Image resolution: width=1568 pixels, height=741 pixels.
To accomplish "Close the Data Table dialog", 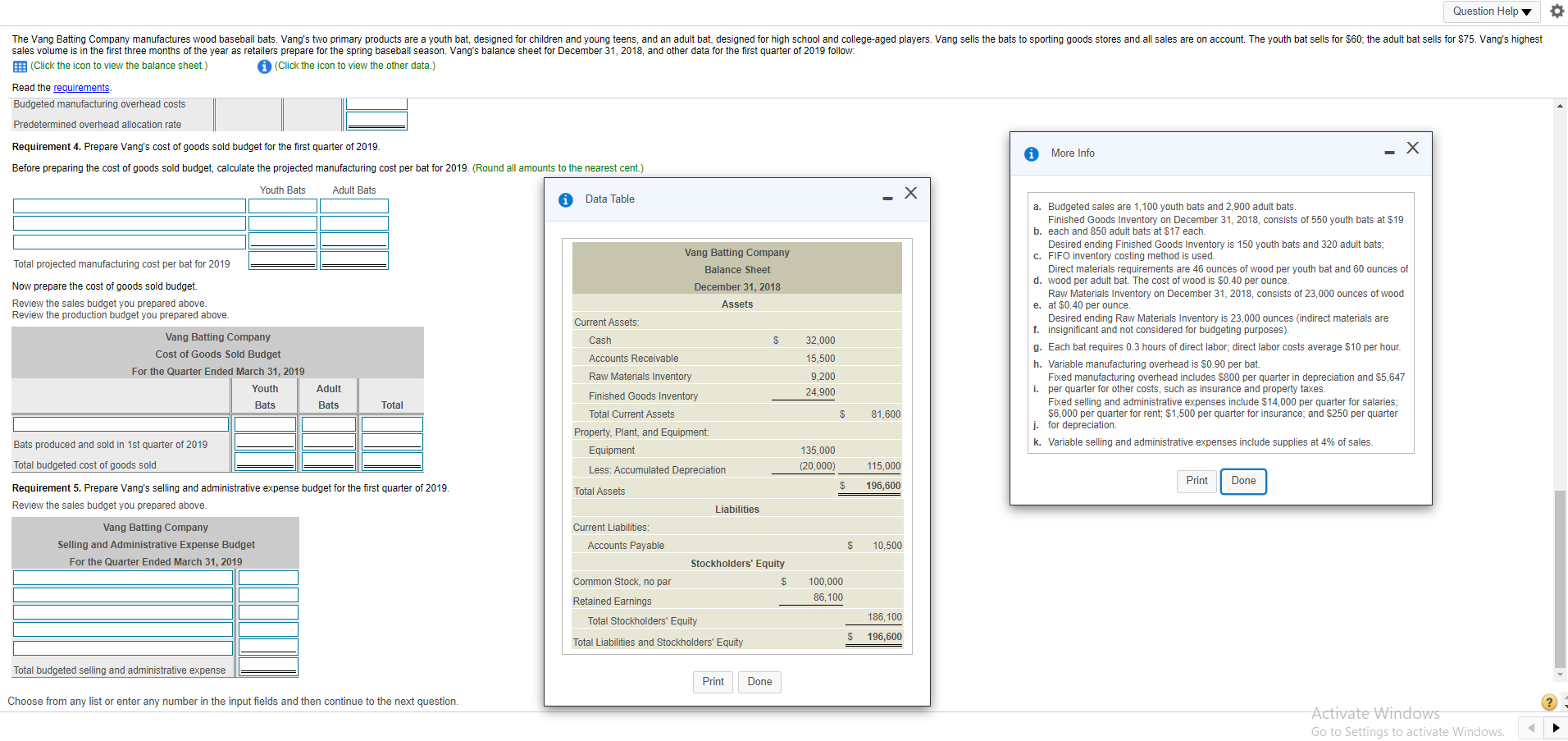I will 910,194.
